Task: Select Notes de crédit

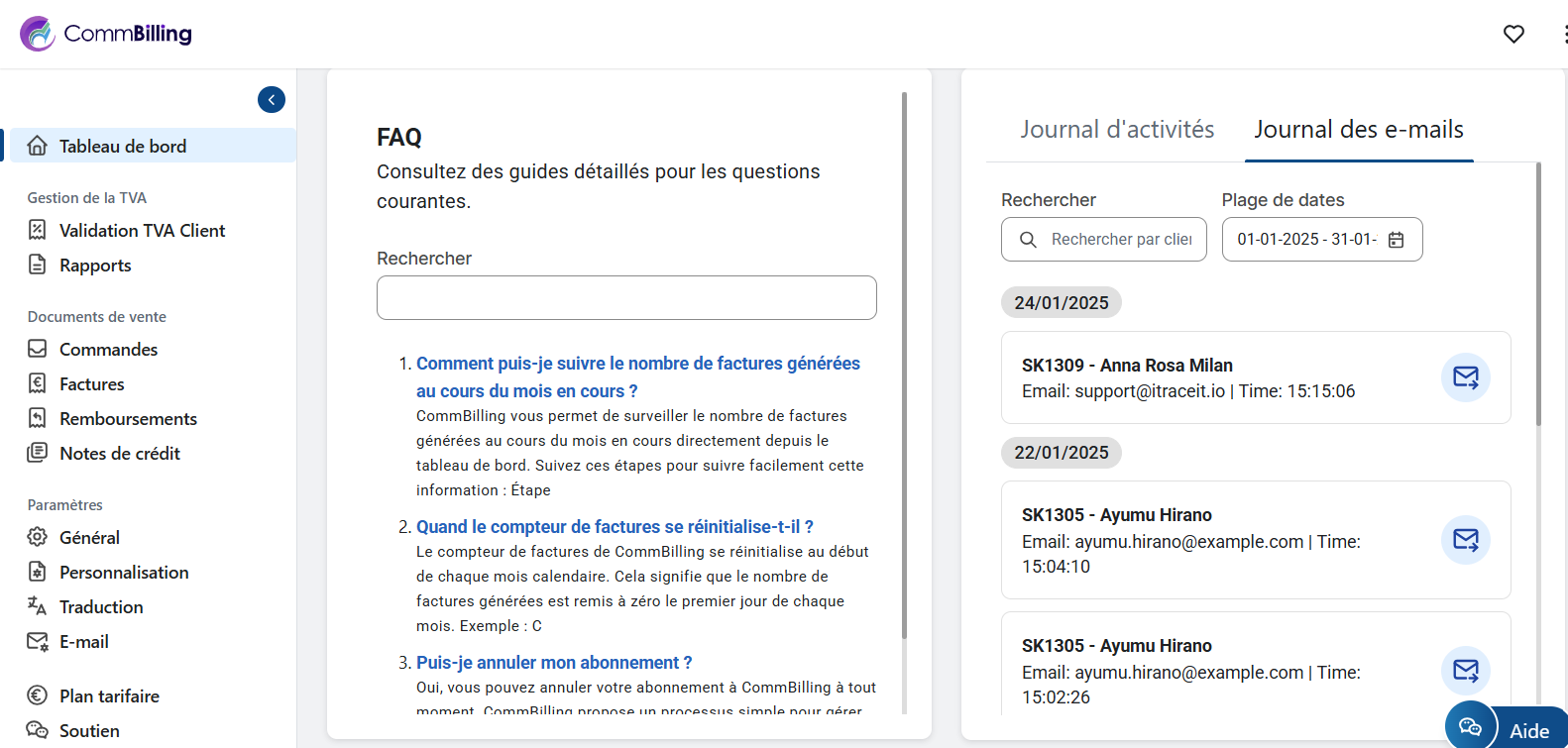Action: [119, 453]
